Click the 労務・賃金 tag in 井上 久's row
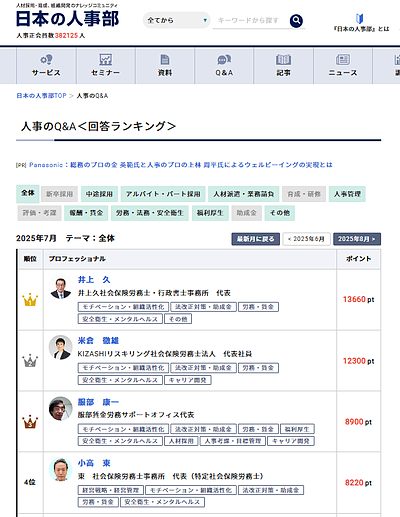Viewport: 400px width, 517px height. click(x=258, y=307)
